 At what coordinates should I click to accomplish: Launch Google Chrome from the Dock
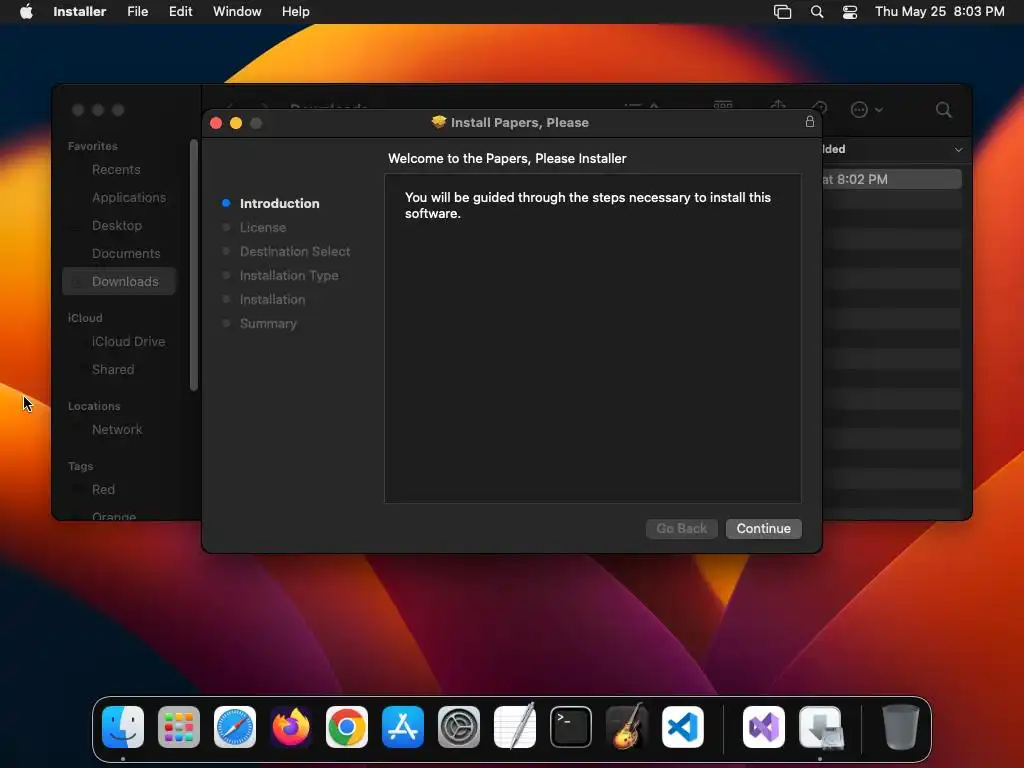(347, 726)
